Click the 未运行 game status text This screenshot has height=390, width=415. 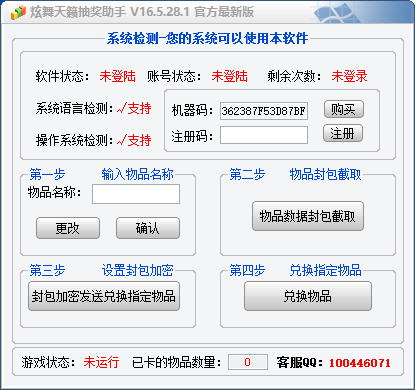101,362
